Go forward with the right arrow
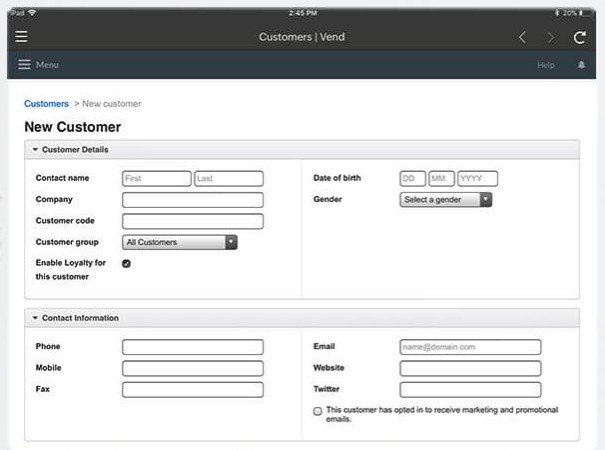The image size is (605, 450). 551,37
